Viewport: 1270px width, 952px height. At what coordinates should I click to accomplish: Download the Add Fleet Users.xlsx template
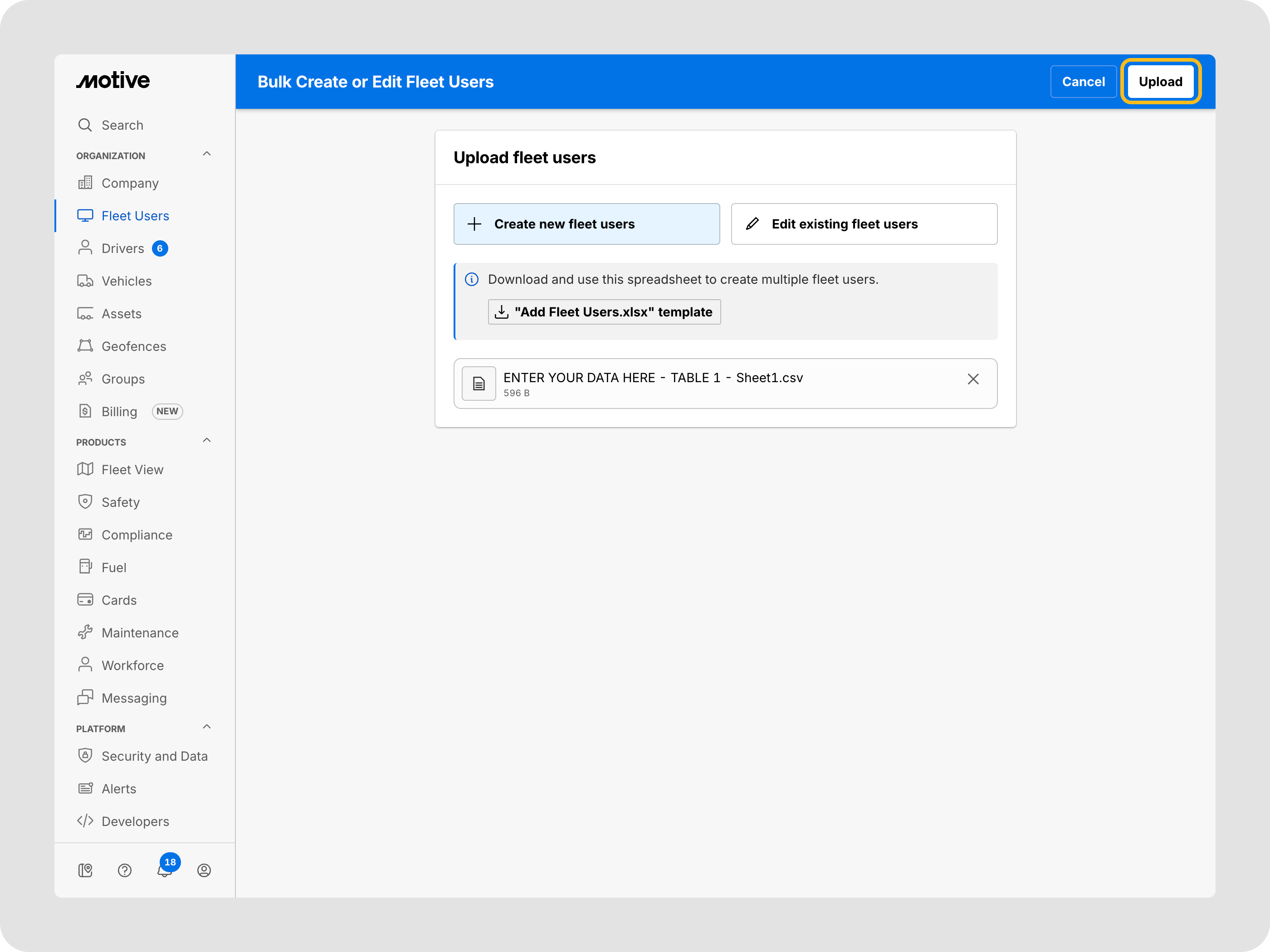(604, 311)
